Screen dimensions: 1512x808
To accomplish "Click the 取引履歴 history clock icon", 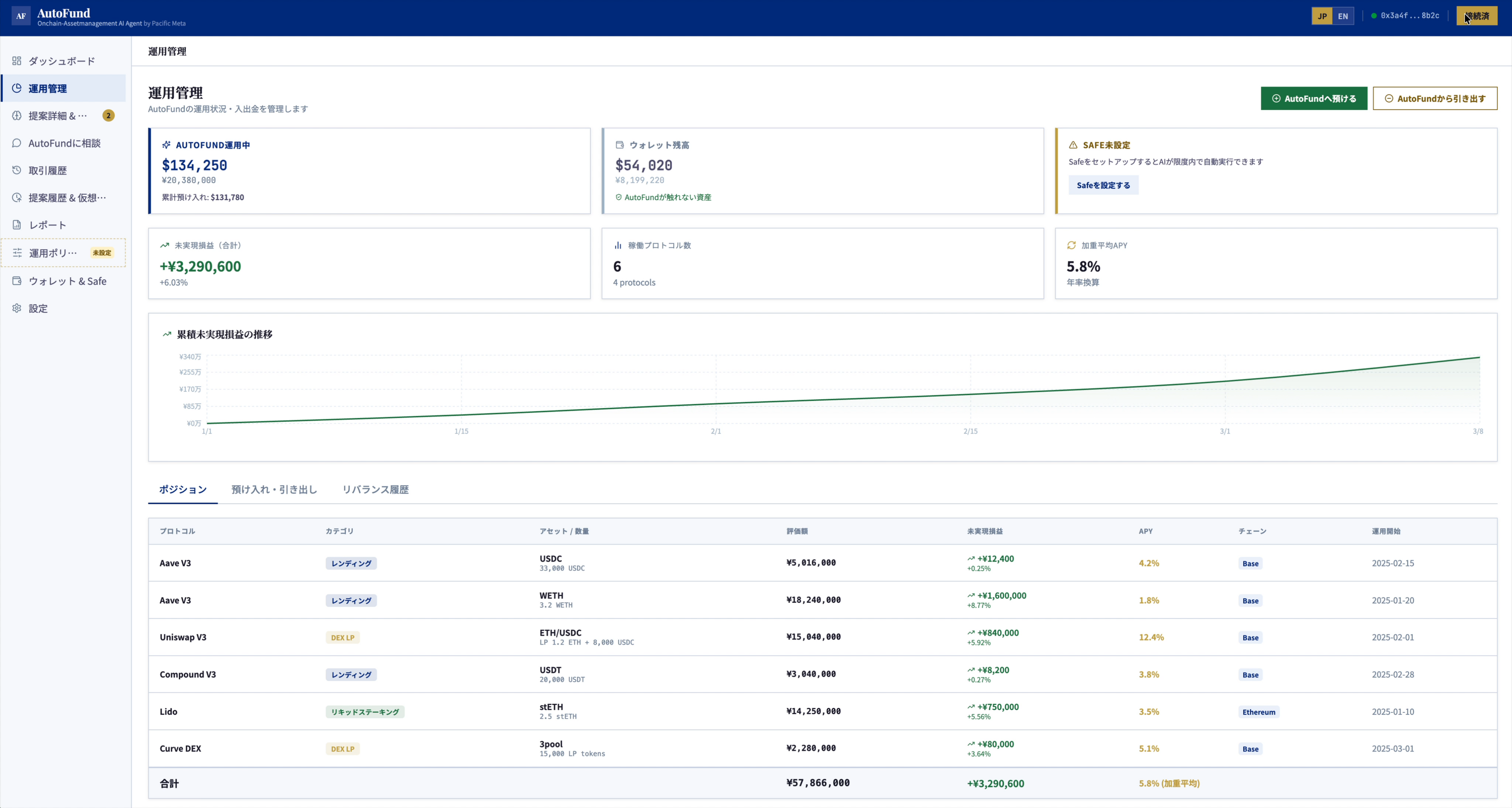I will pos(16,170).
